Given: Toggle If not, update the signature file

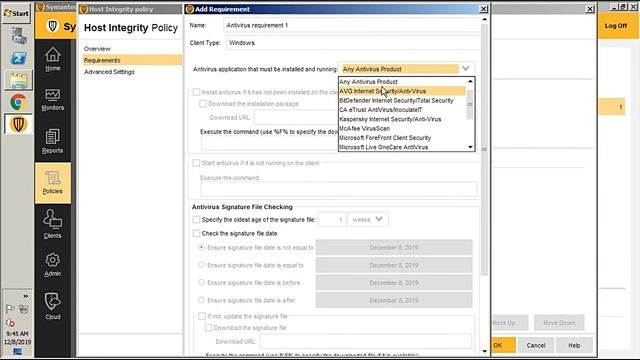Looking at the screenshot, I should coord(202,316).
